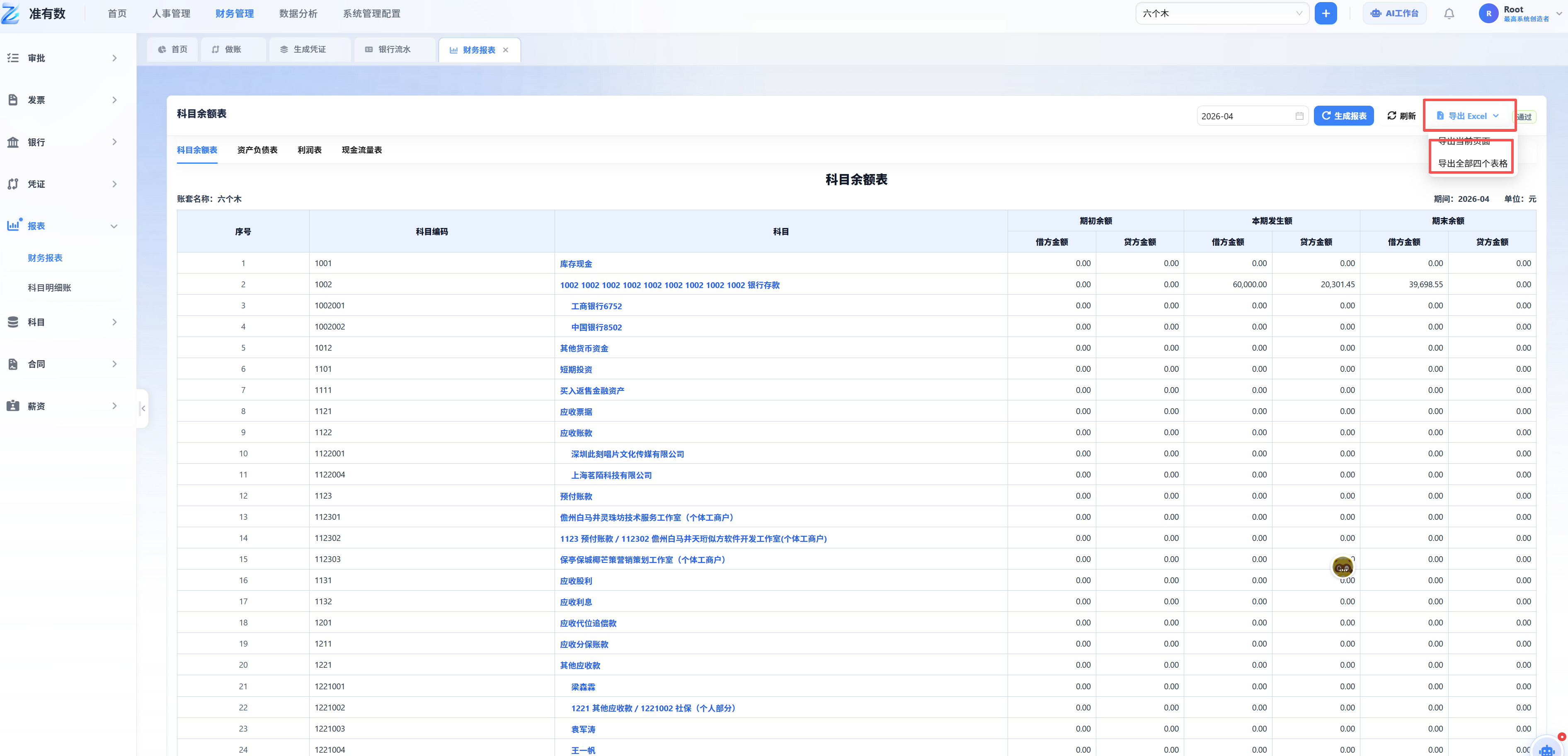
Task: Open the 人事管理 top menu
Action: 171,13
